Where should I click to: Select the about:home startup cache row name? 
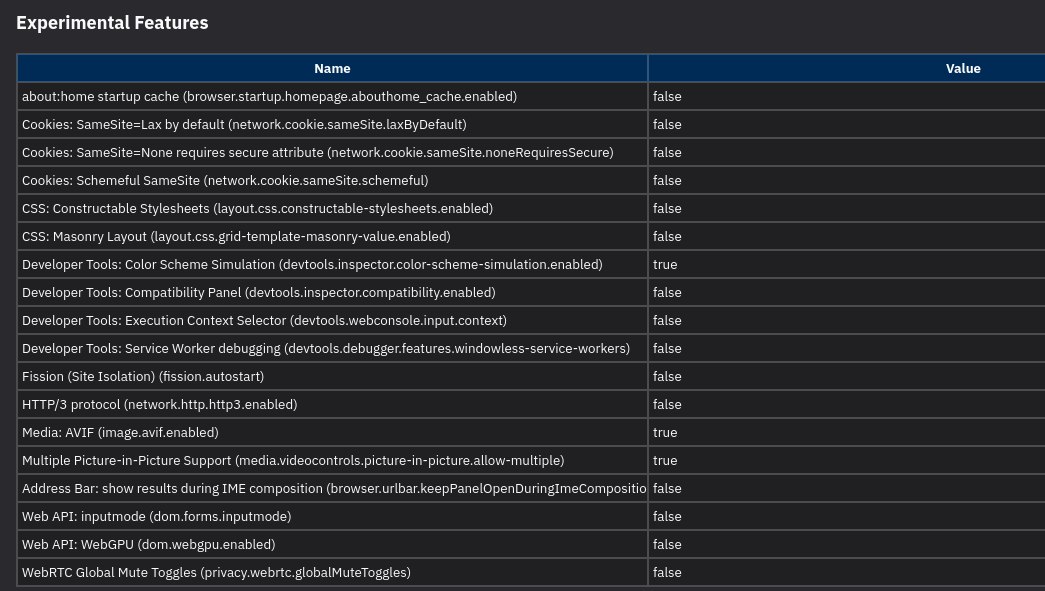269,97
